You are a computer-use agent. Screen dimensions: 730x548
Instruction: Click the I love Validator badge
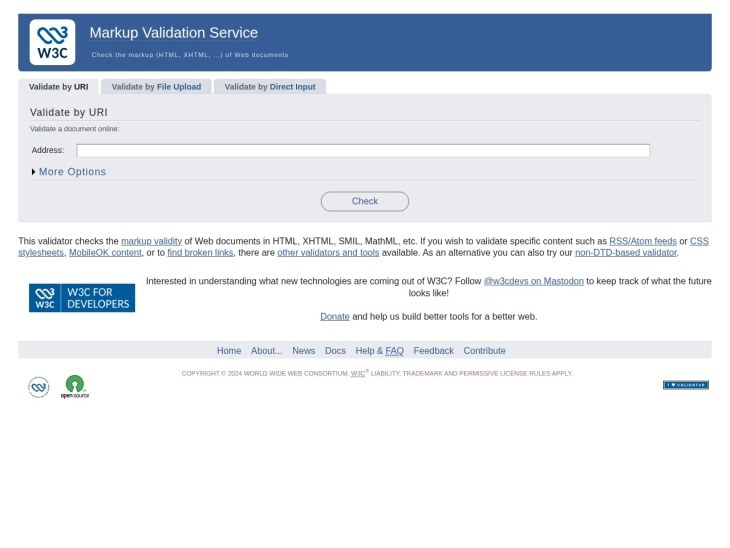(x=686, y=385)
